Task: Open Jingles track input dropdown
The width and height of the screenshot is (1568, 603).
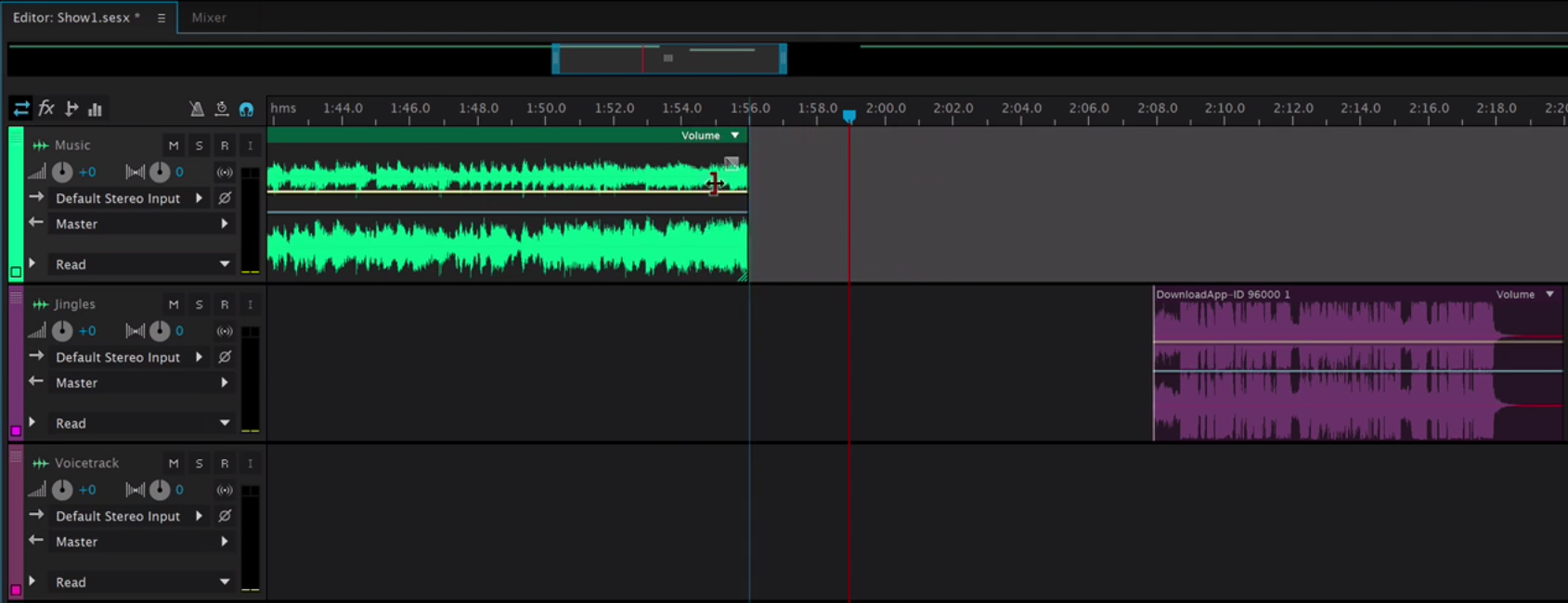Action: click(x=129, y=356)
